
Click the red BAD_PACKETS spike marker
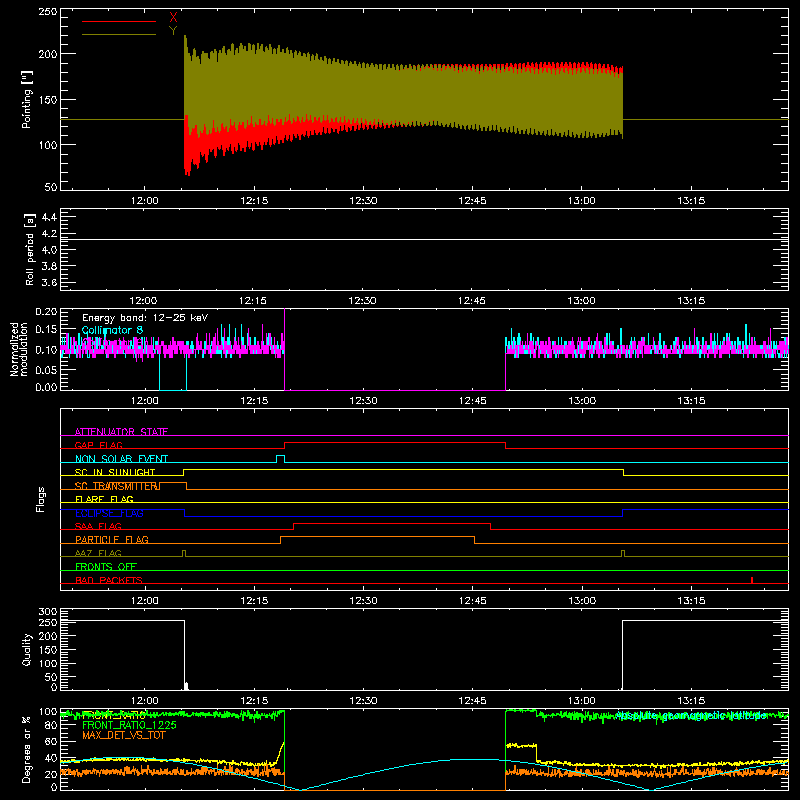[752, 580]
